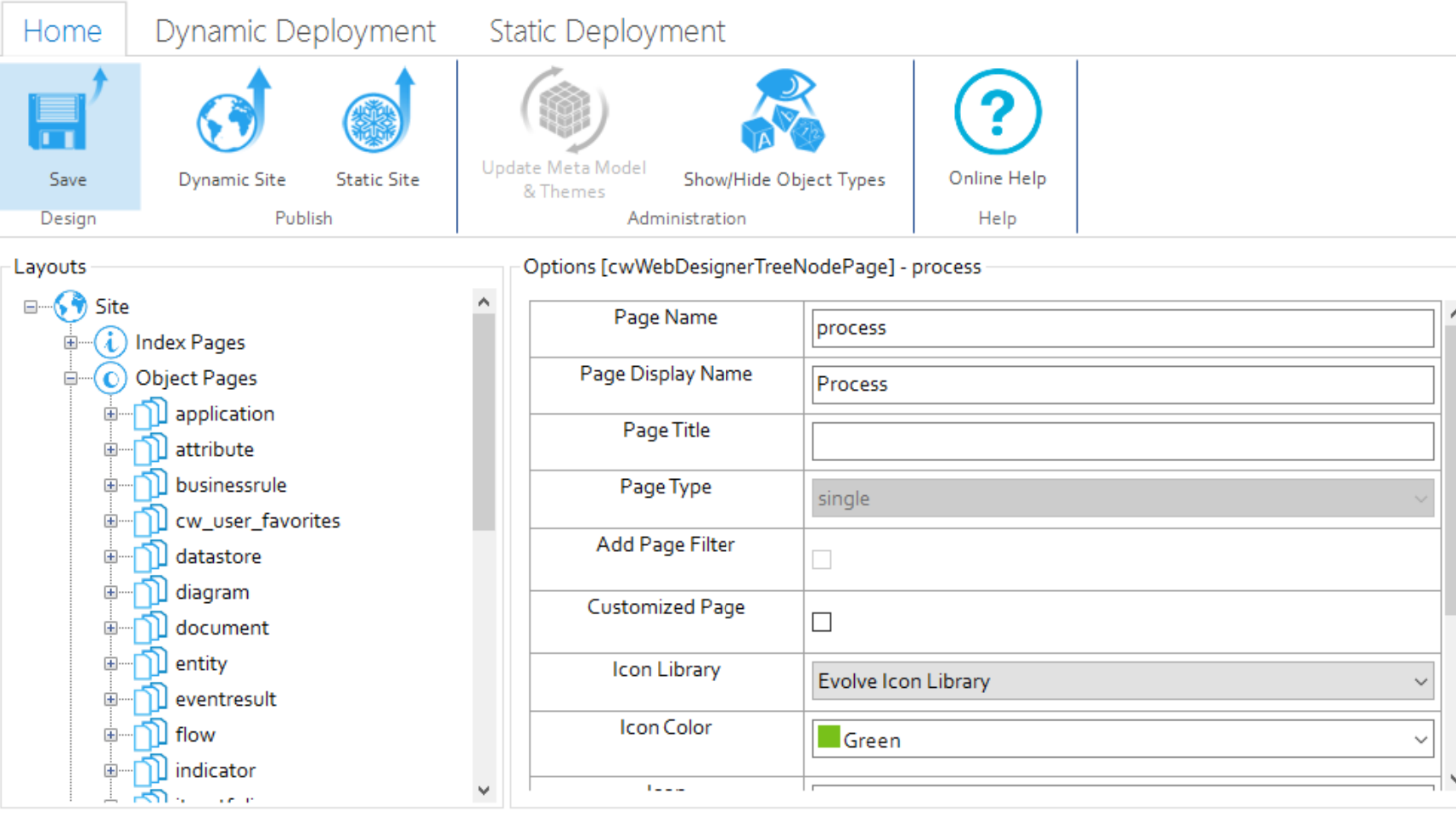1456x817 pixels.
Task: Open the Icon Color dropdown
Action: 1419,741
